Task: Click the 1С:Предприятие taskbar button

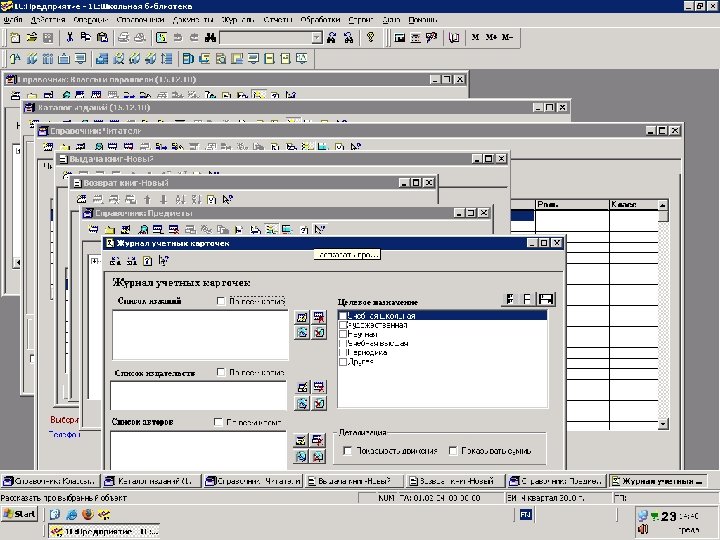Action: 104,531
